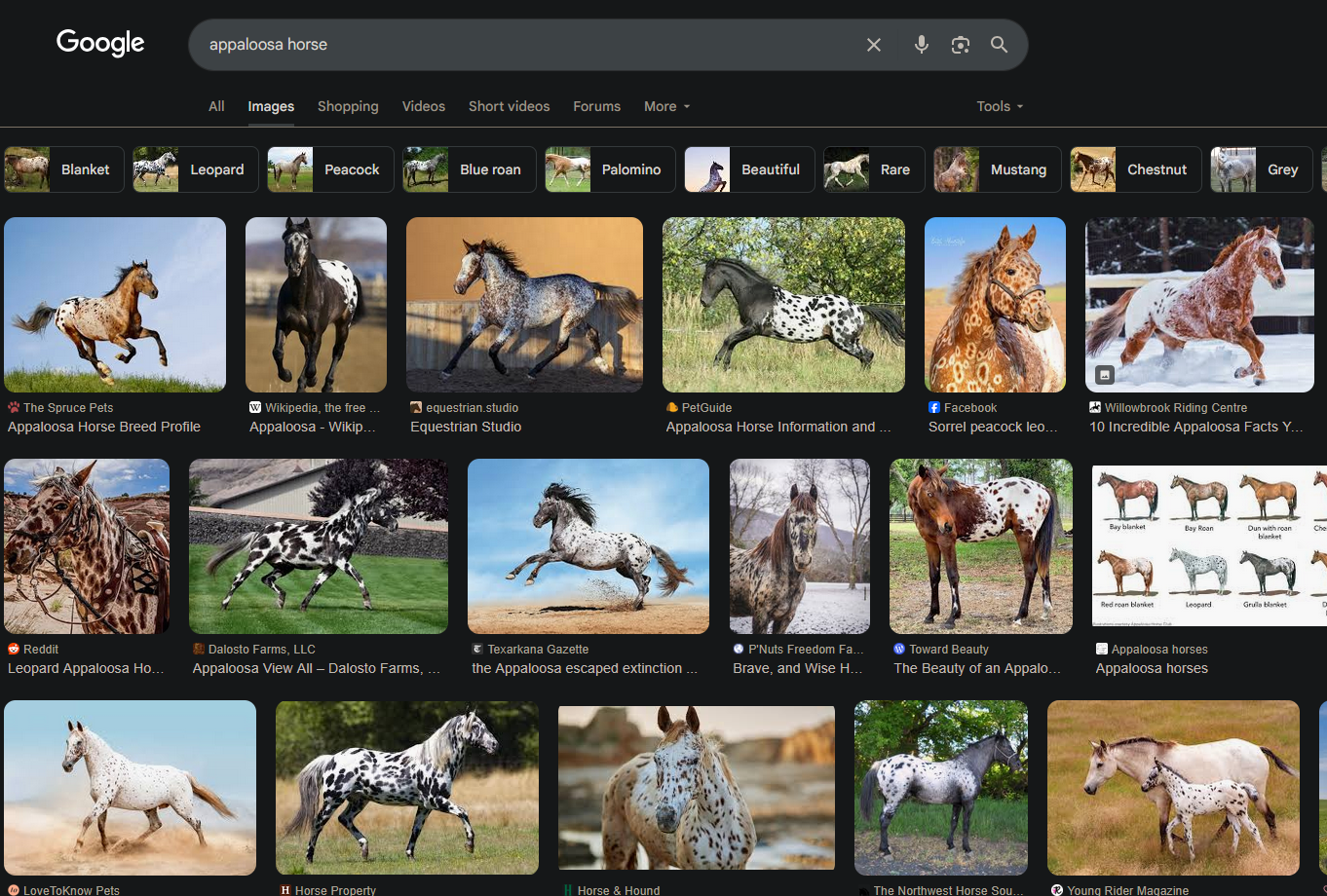Image resolution: width=1327 pixels, height=896 pixels.
Task: Go to the Videos tab
Action: (x=424, y=106)
